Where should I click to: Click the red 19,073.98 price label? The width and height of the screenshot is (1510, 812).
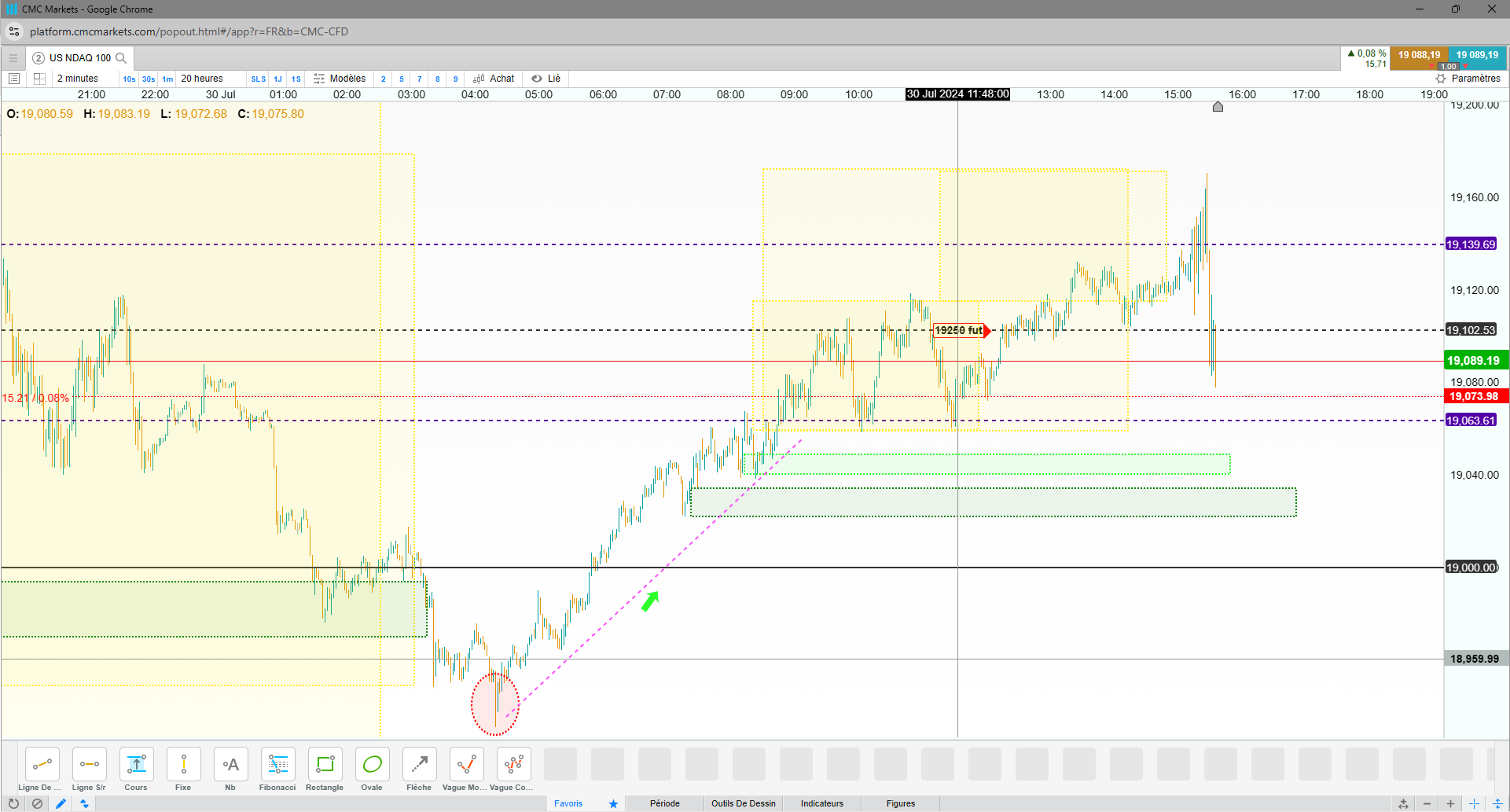(1475, 397)
